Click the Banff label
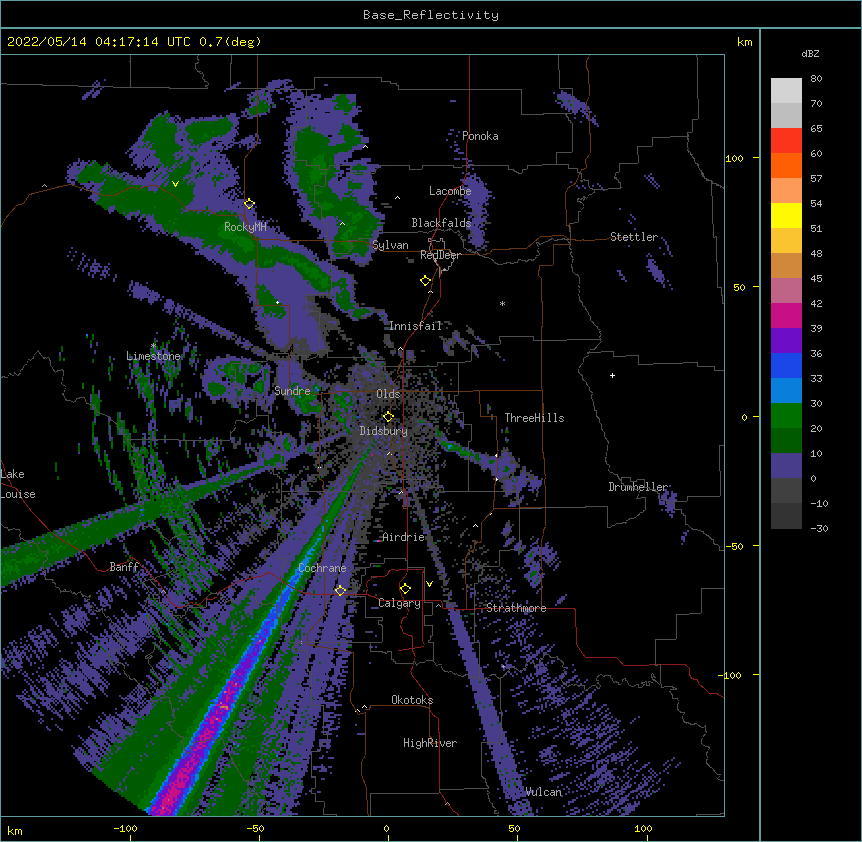This screenshot has width=862, height=842. (x=124, y=567)
